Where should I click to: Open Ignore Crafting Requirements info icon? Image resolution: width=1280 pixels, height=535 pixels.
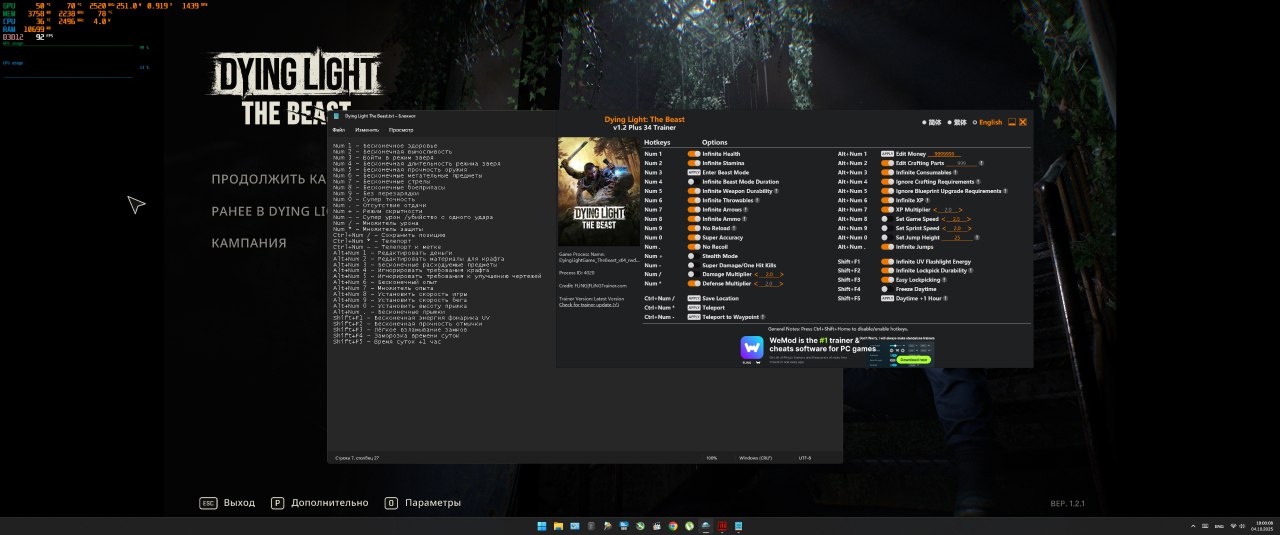click(x=978, y=182)
